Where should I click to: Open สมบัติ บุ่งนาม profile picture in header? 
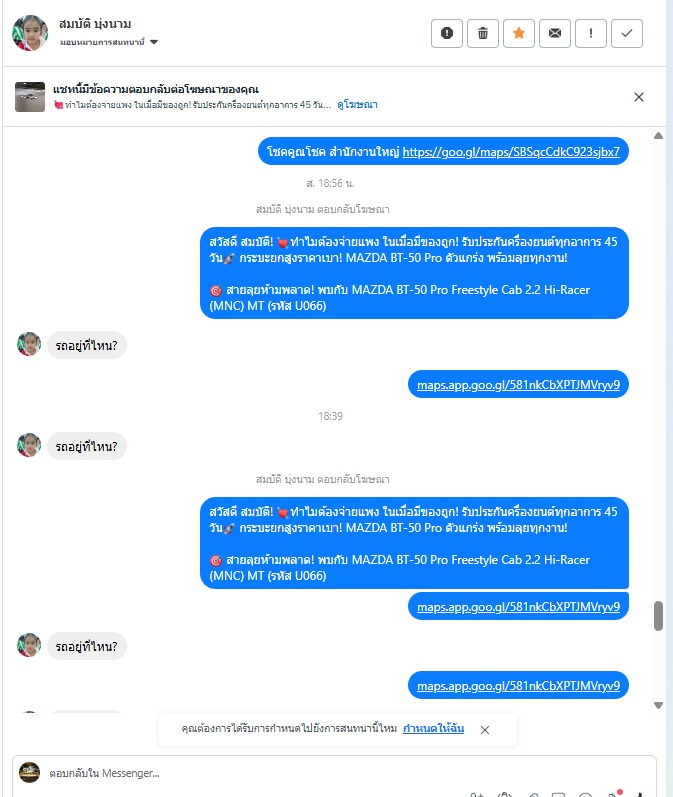pyautogui.click(x=30, y=33)
